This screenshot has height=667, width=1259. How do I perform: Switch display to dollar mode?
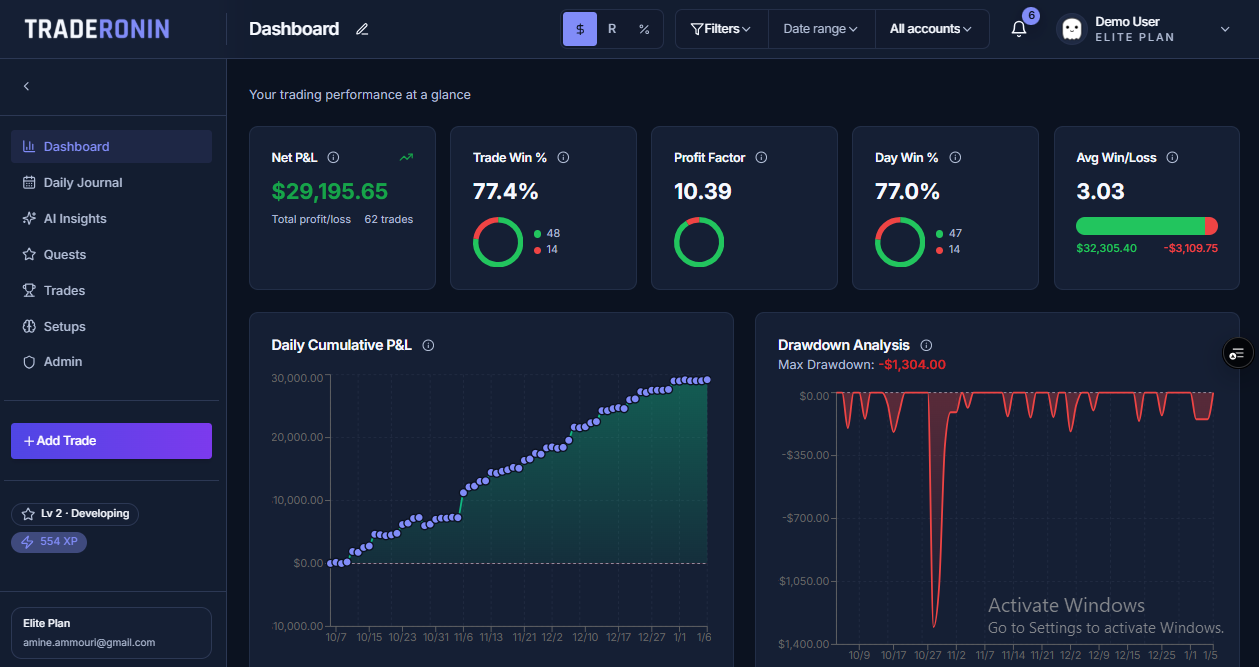[580, 29]
